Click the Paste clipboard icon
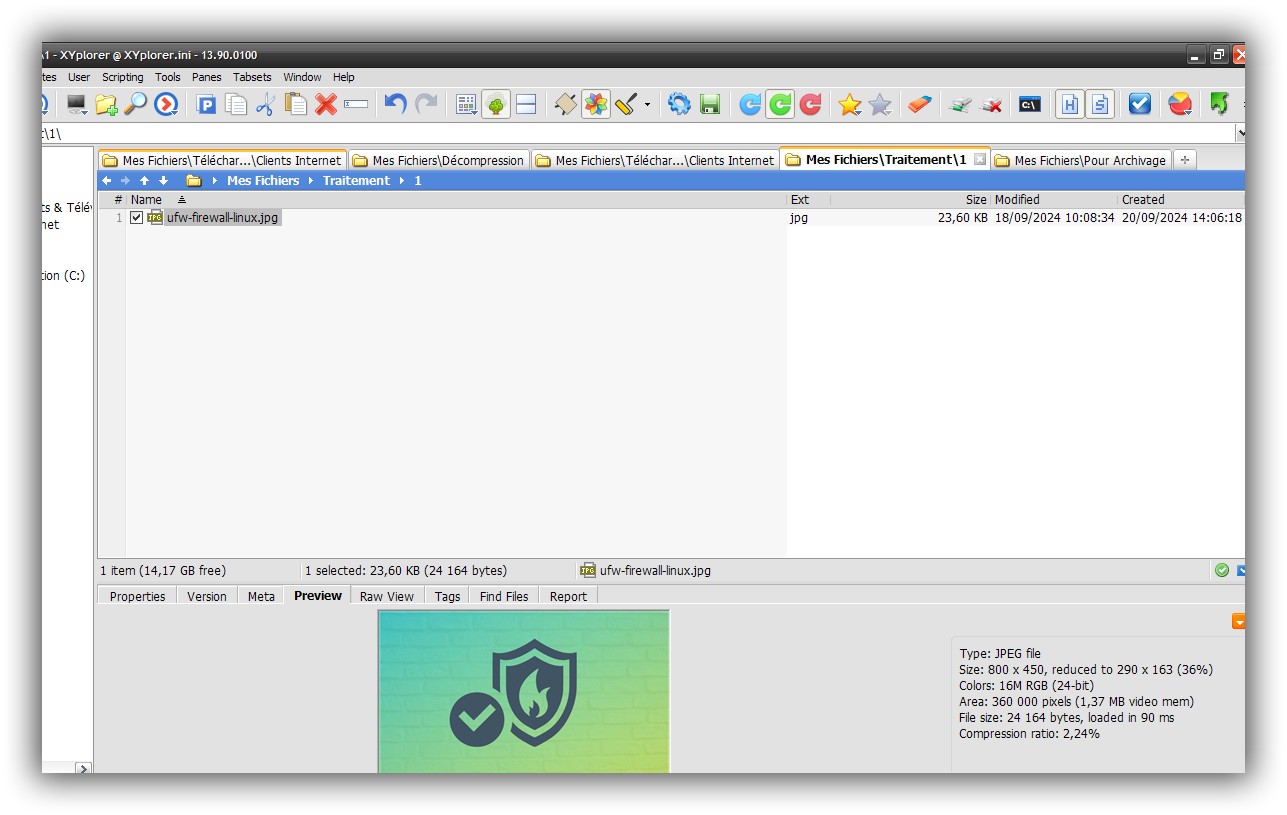Viewport: 1287px width, 815px height. pyautogui.click(x=296, y=104)
